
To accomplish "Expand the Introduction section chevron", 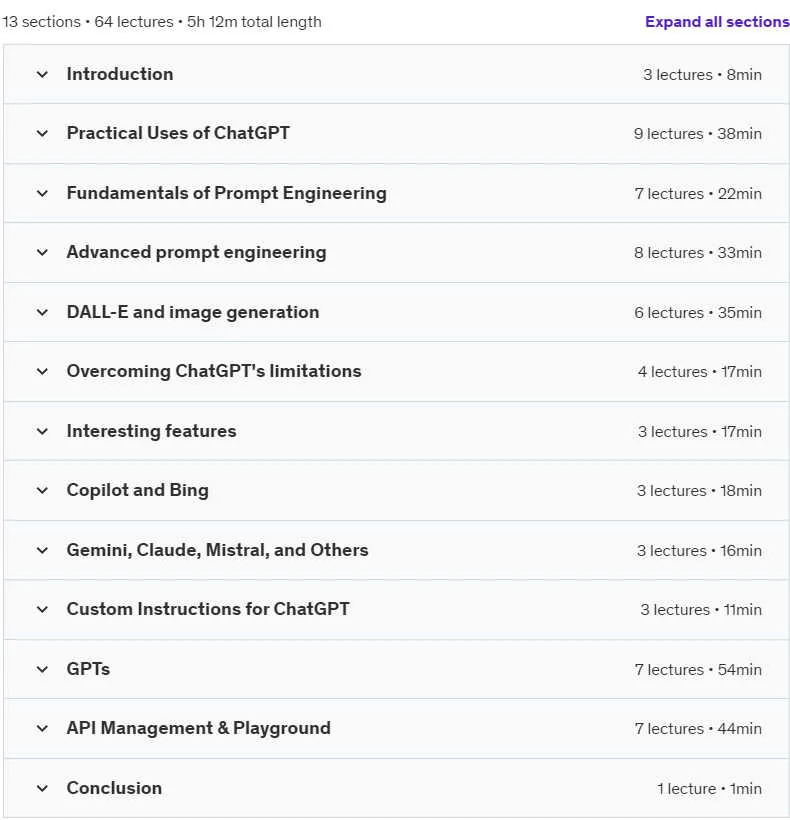I will [42, 74].
